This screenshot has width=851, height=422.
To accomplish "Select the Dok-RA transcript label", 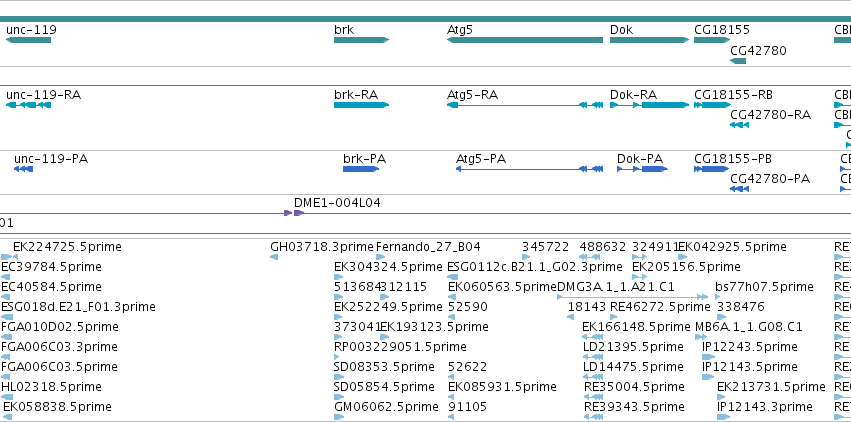I will (x=633, y=95).
